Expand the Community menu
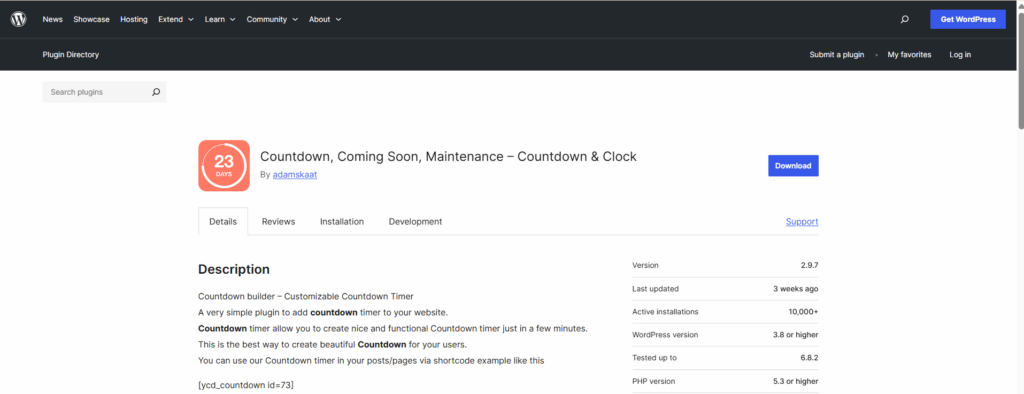The image size is (1024, 394). coord(272,20)
